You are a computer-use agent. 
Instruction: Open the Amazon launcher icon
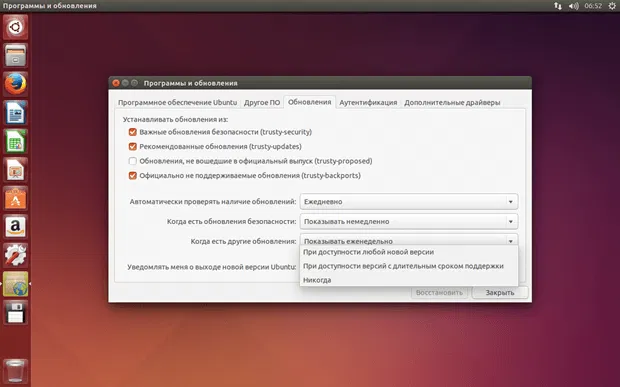click(15, 227)
